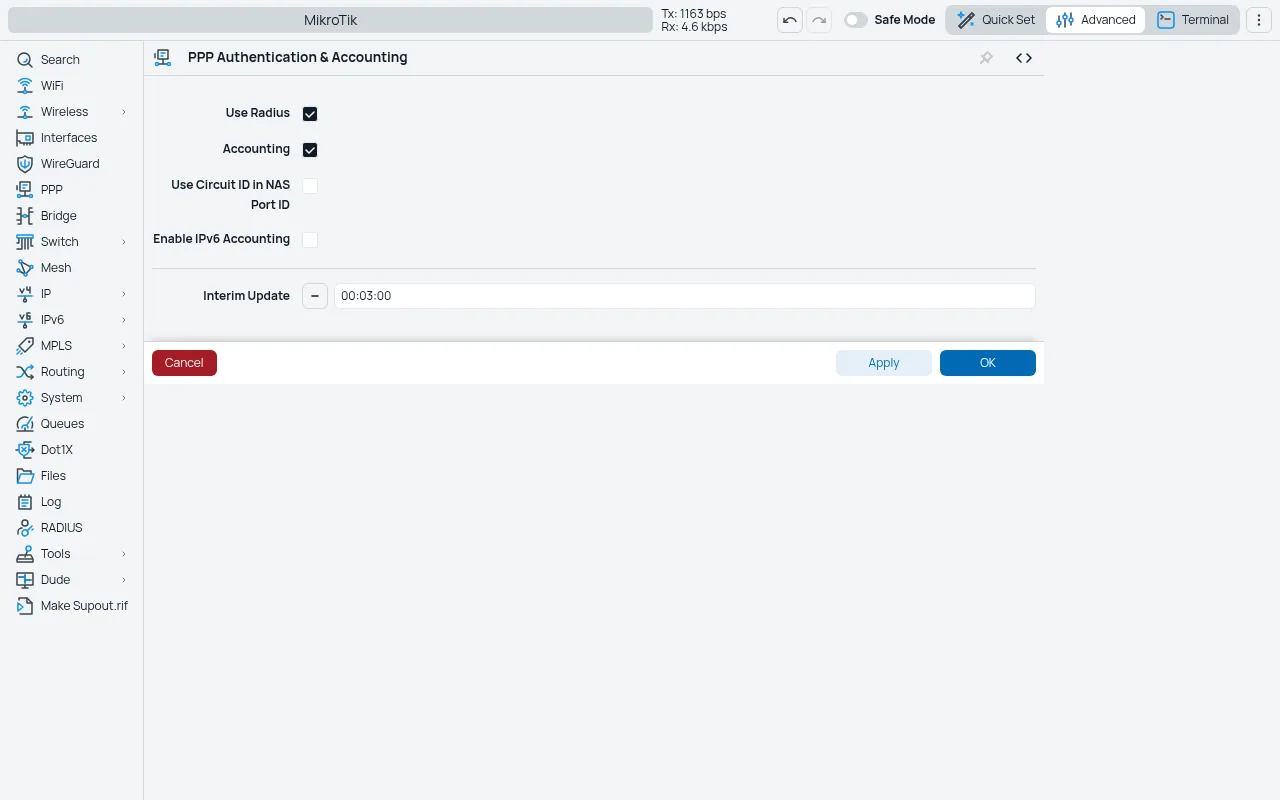The image size is (1280, 800).
Task: Open the Dot1X icon
Action: [25, 450]
